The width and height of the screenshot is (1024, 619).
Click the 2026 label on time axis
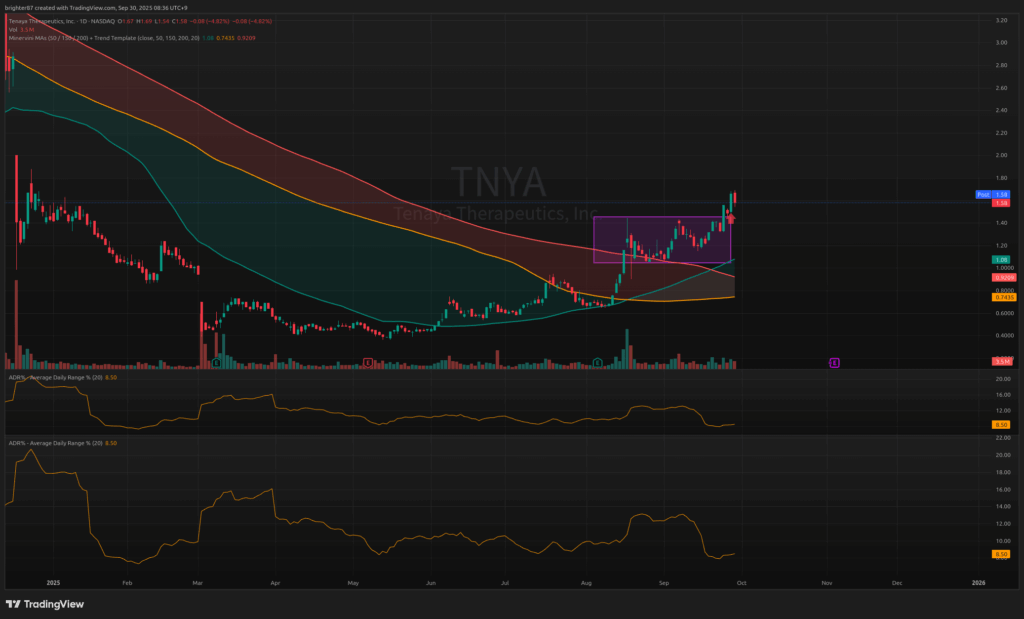pos(978,582)
